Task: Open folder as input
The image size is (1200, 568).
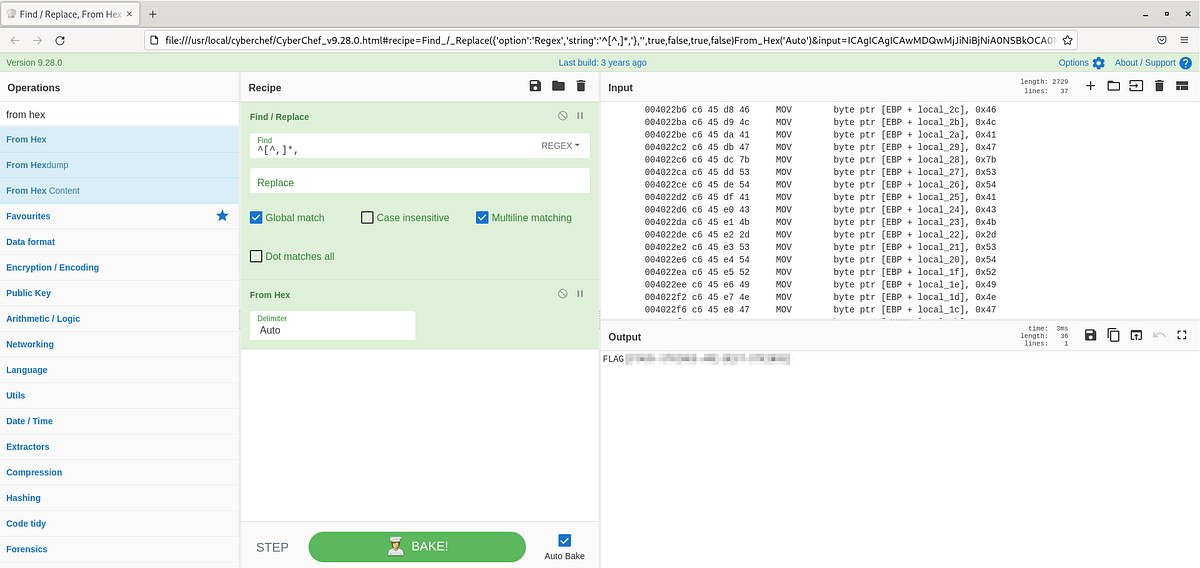Action: point(1113,87)
